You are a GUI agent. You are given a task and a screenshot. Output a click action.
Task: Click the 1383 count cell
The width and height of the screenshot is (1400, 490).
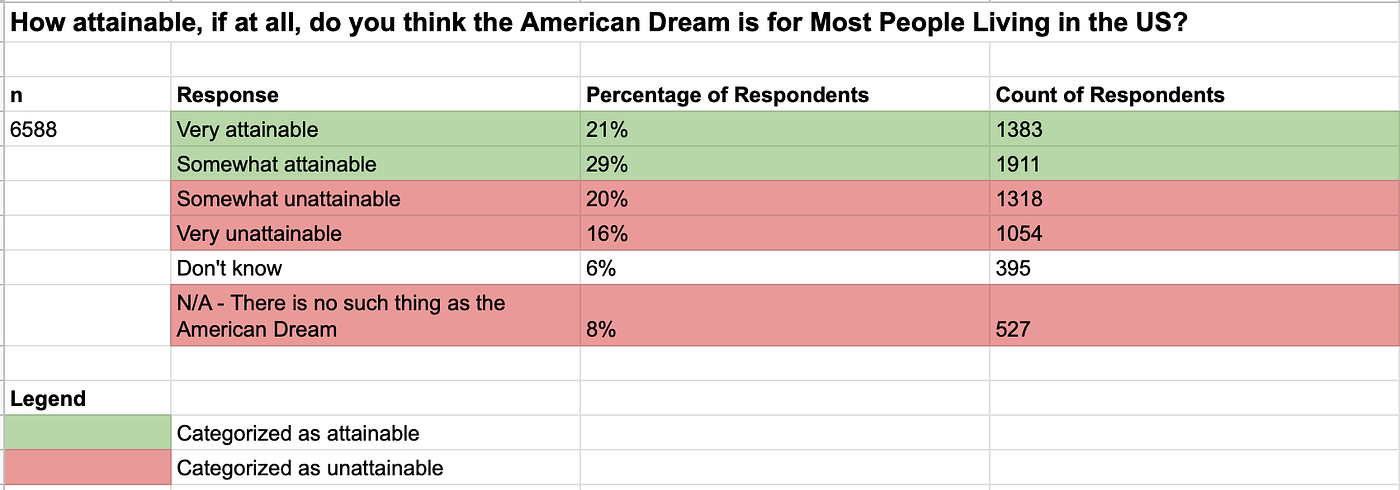1195,129
